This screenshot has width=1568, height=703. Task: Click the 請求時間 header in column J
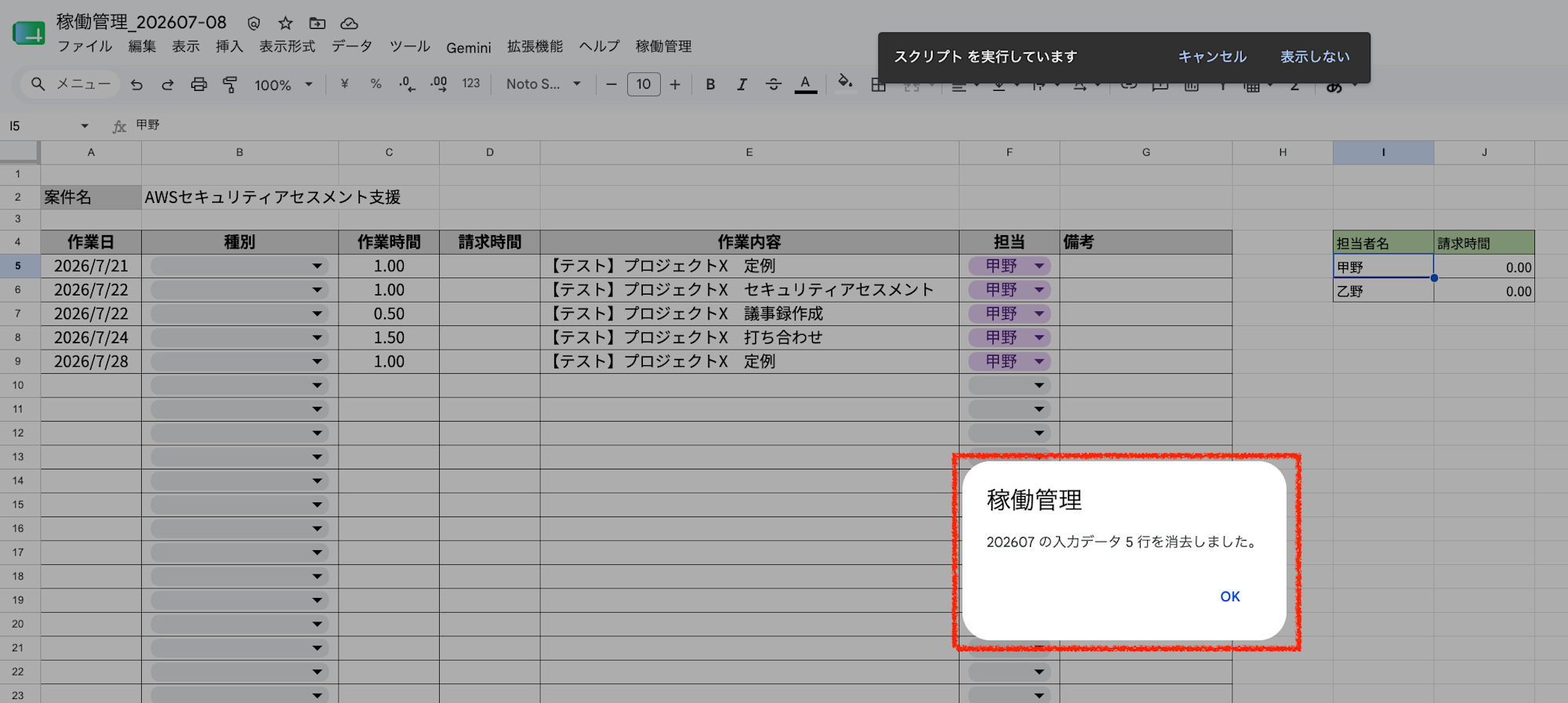pyautogui.click(x=1484, y=243)
